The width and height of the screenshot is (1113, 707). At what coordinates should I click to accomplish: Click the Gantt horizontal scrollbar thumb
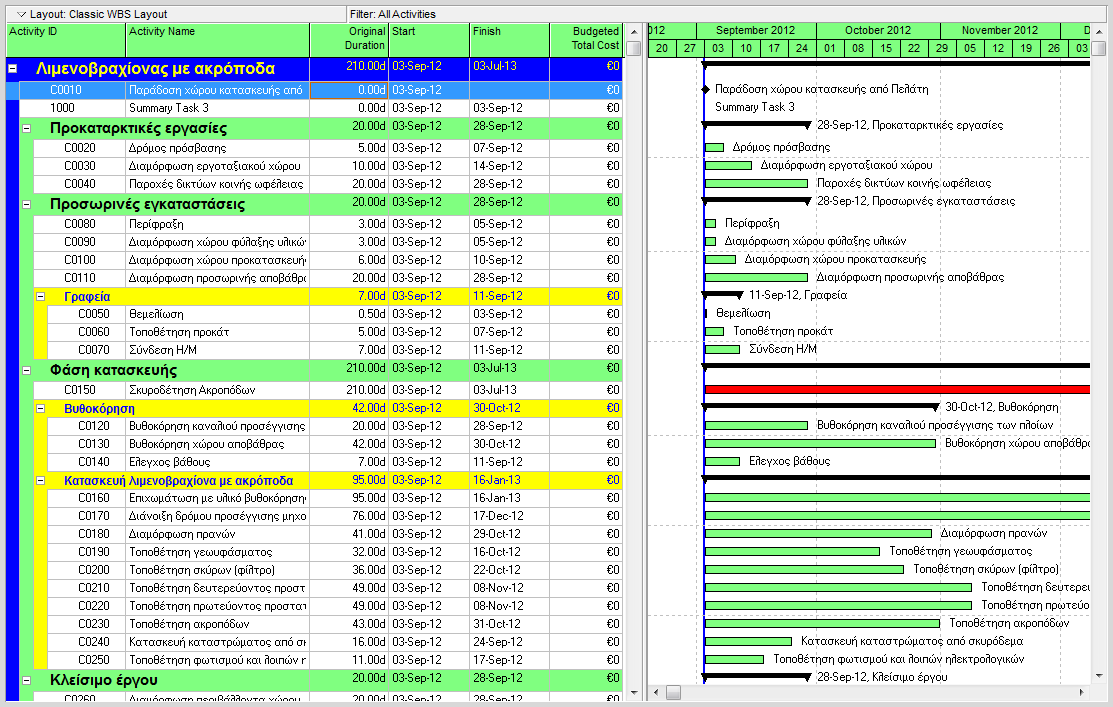click(x=673, y=692)
